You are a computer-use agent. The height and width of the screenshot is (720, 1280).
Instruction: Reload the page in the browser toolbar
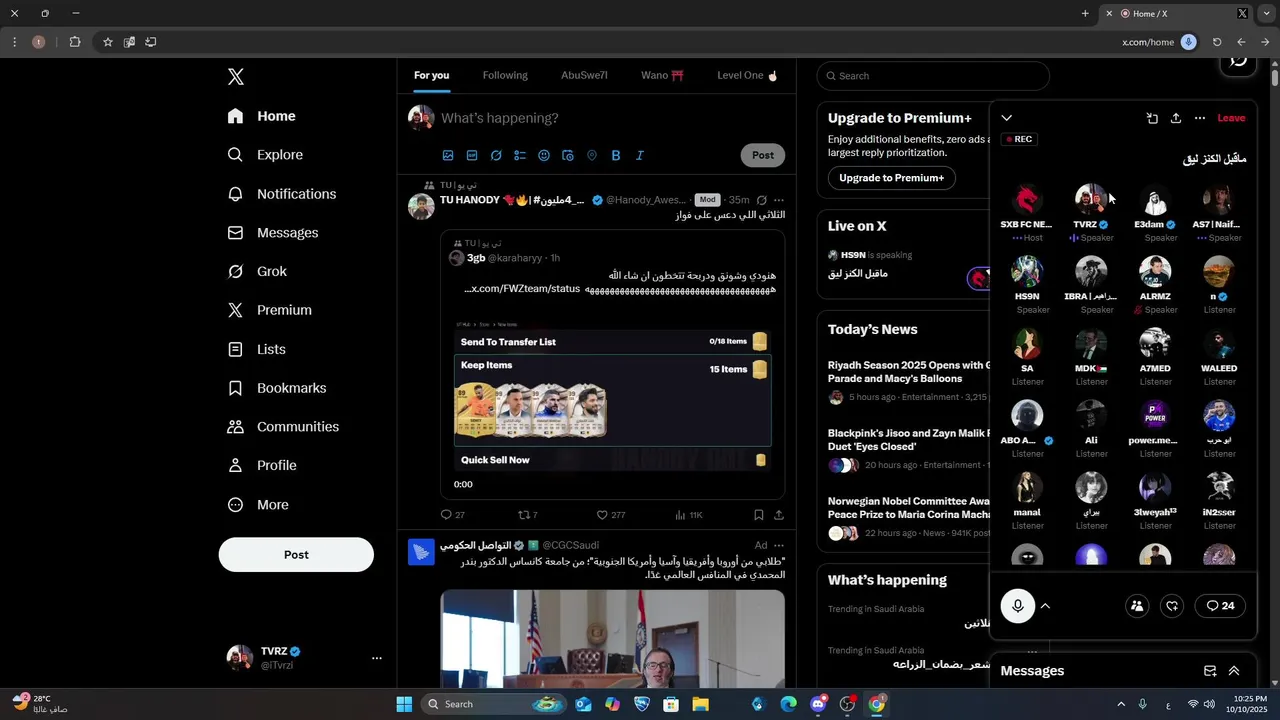coord(1217,42)
